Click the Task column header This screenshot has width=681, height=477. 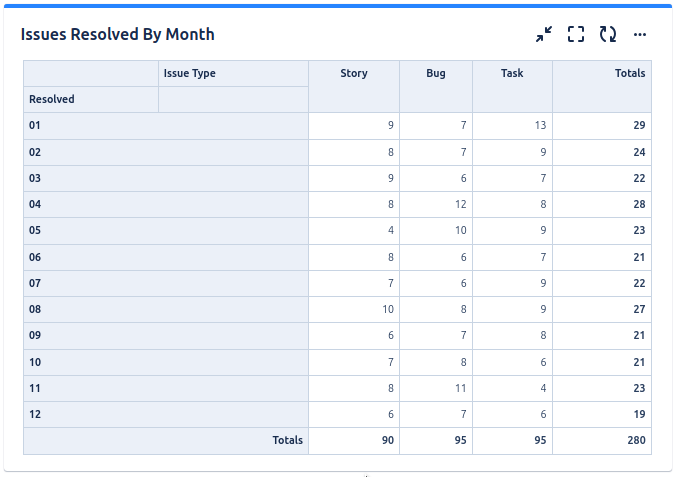coord(512,74)
